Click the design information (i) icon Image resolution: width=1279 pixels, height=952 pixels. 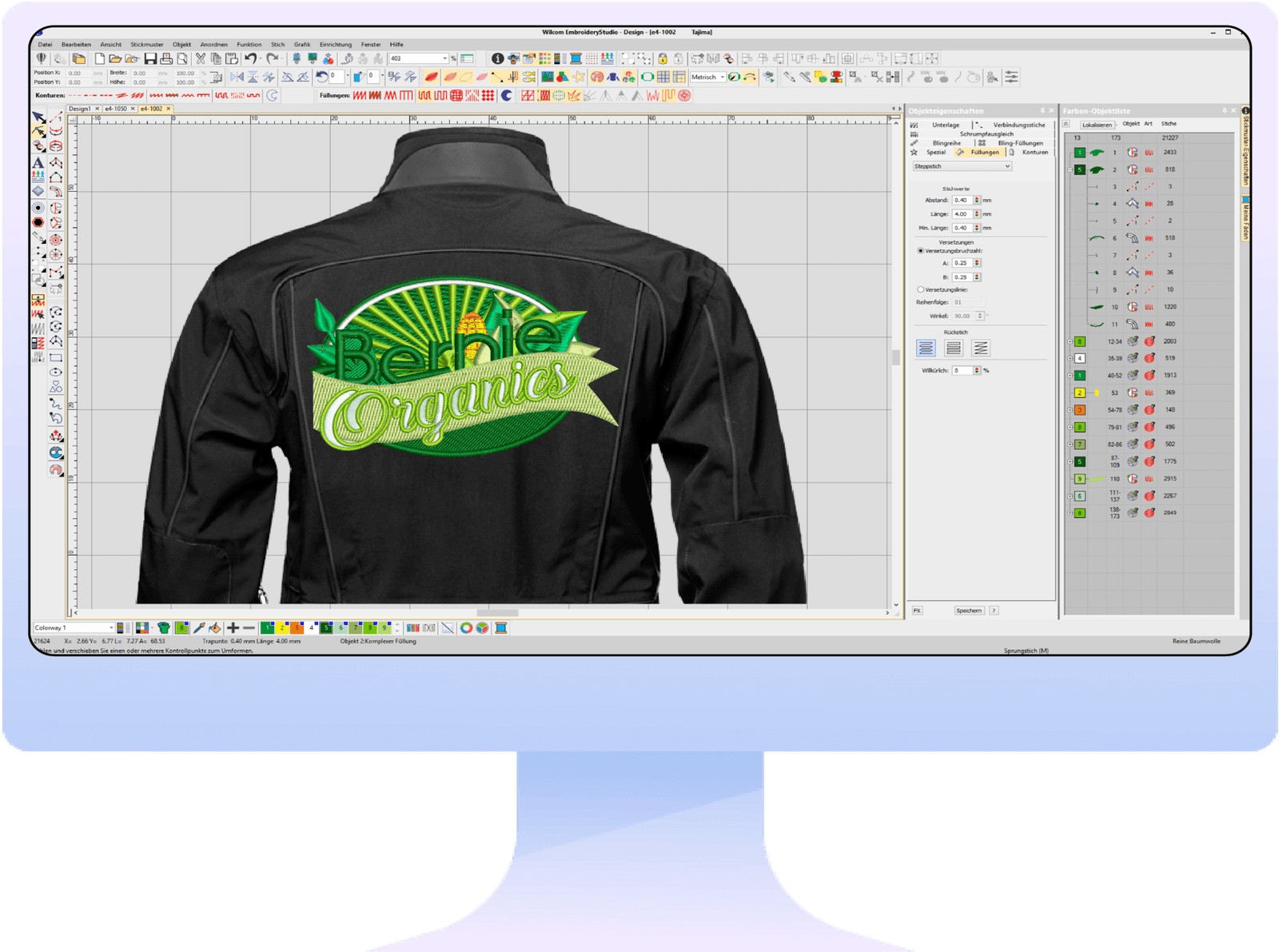pyautogui.click(x=497, y=58)
